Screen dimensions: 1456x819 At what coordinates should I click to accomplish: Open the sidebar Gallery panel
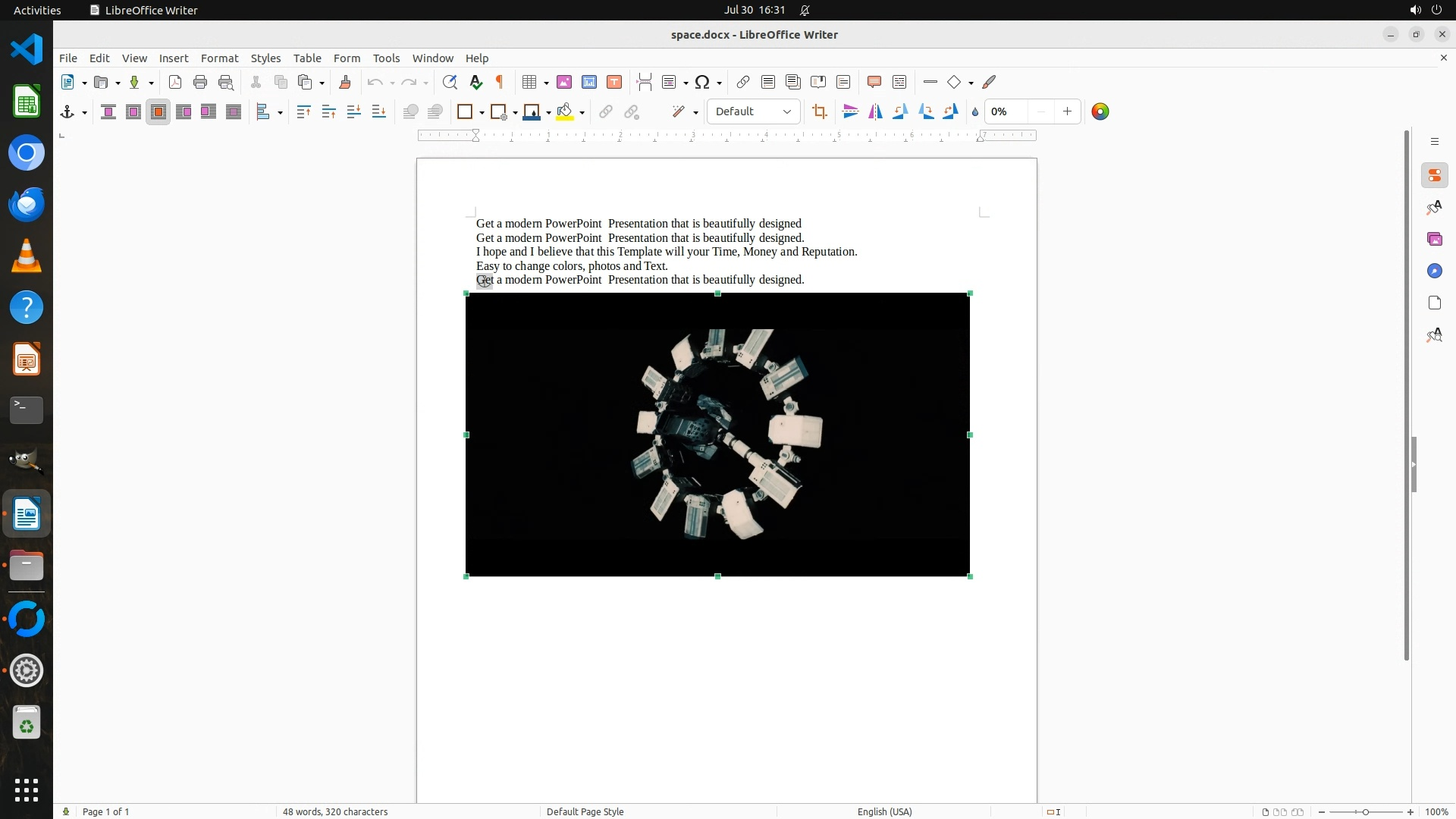(x=1434, y=240)
